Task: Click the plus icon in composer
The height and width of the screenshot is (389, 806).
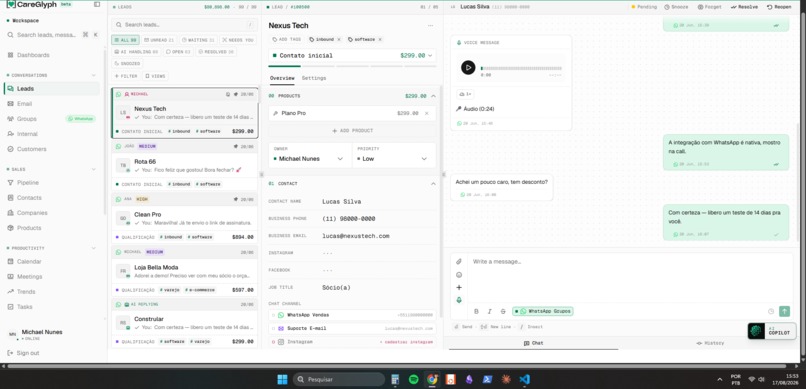Action: pyautogui.click(x=459, y=288)
